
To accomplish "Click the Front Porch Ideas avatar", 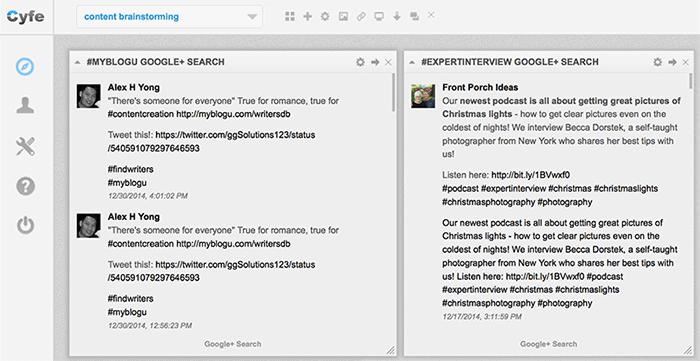I will pos(423,96).
